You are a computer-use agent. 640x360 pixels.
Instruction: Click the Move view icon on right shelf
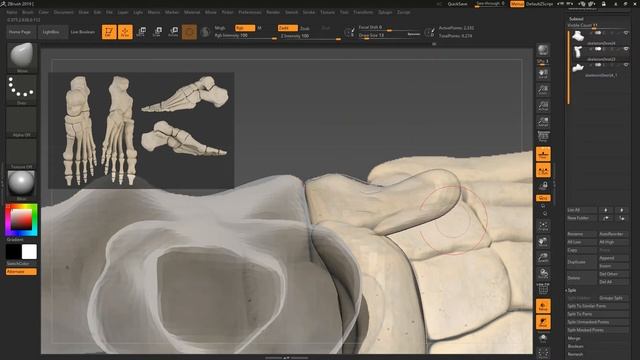tap(543, 242)
